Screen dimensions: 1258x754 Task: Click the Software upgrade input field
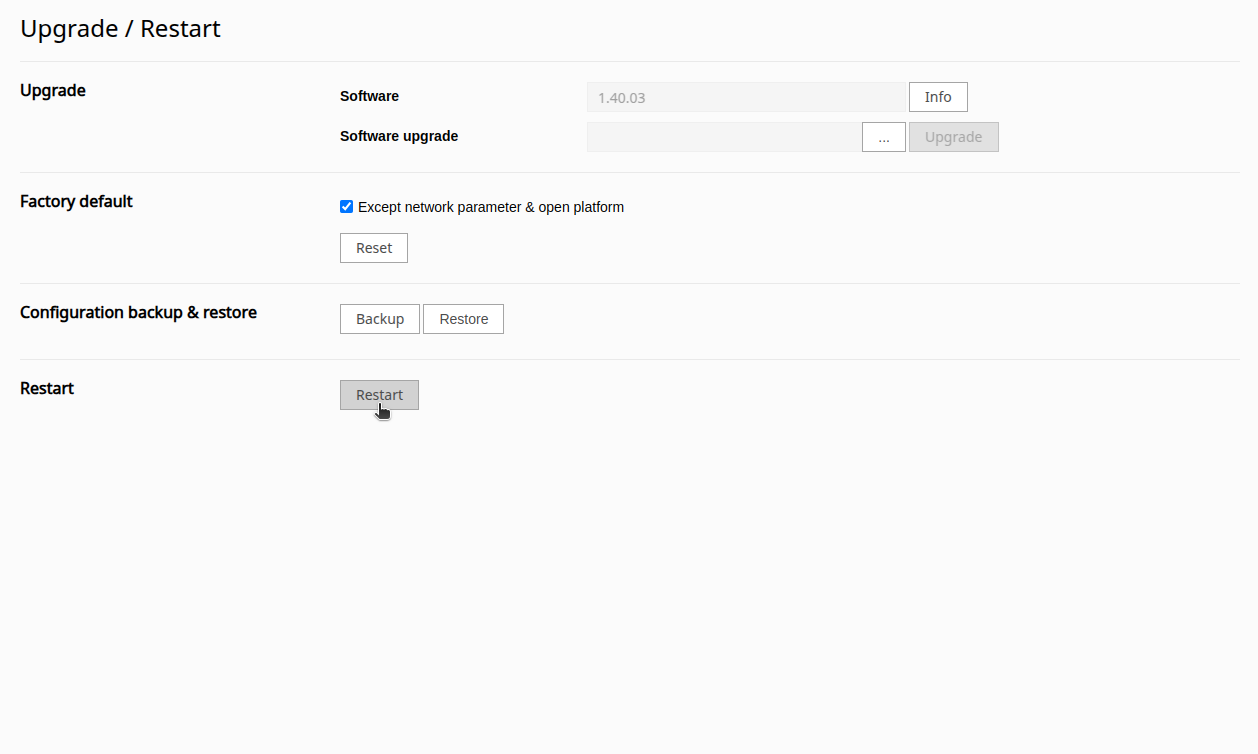(722, 136)
